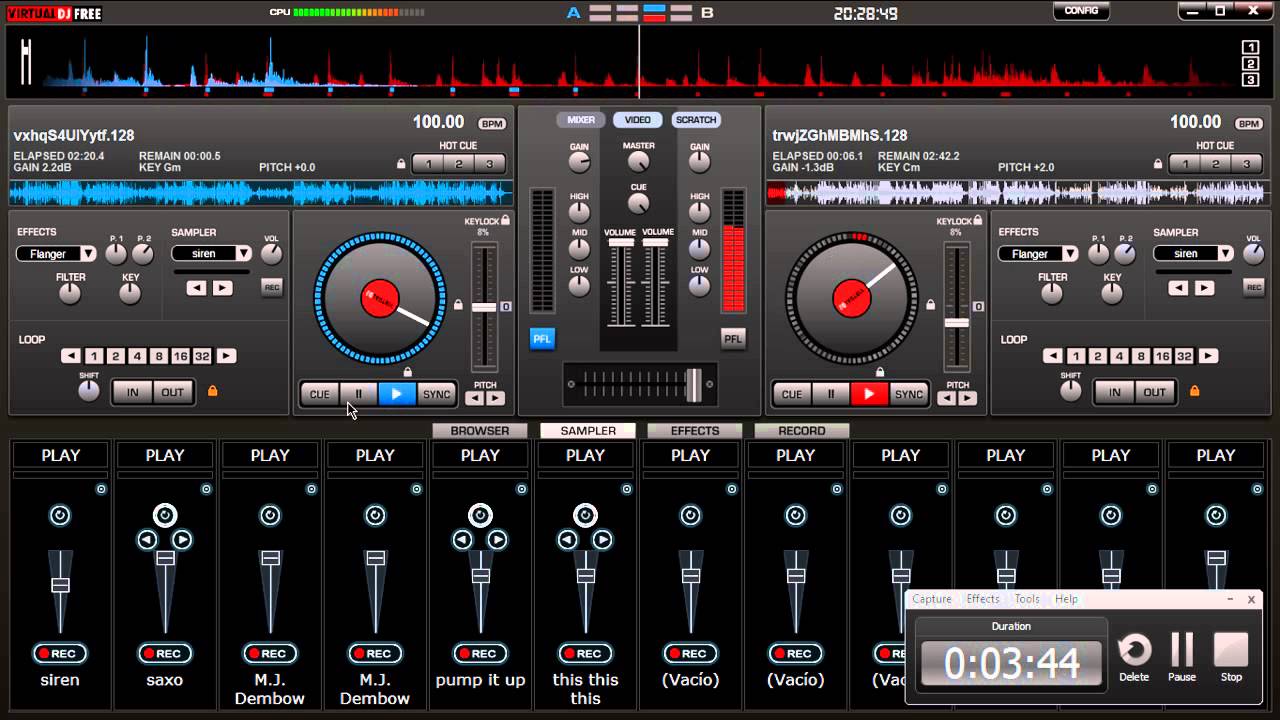Shrink loop arrow on saxo sample
1280x720 pixels.
point(148,540)
